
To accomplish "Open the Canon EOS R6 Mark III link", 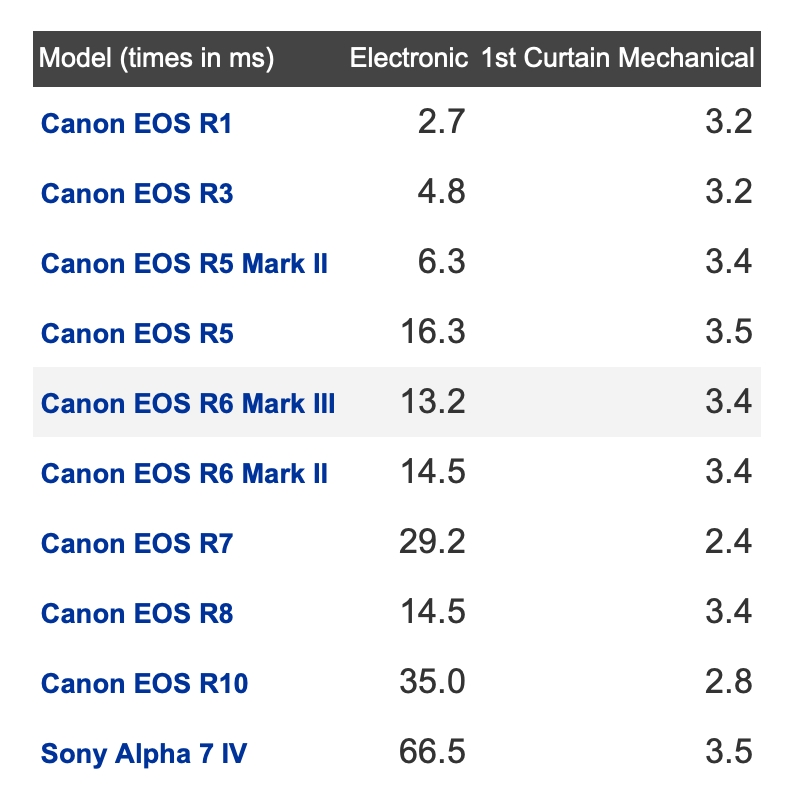I will 188,403.
